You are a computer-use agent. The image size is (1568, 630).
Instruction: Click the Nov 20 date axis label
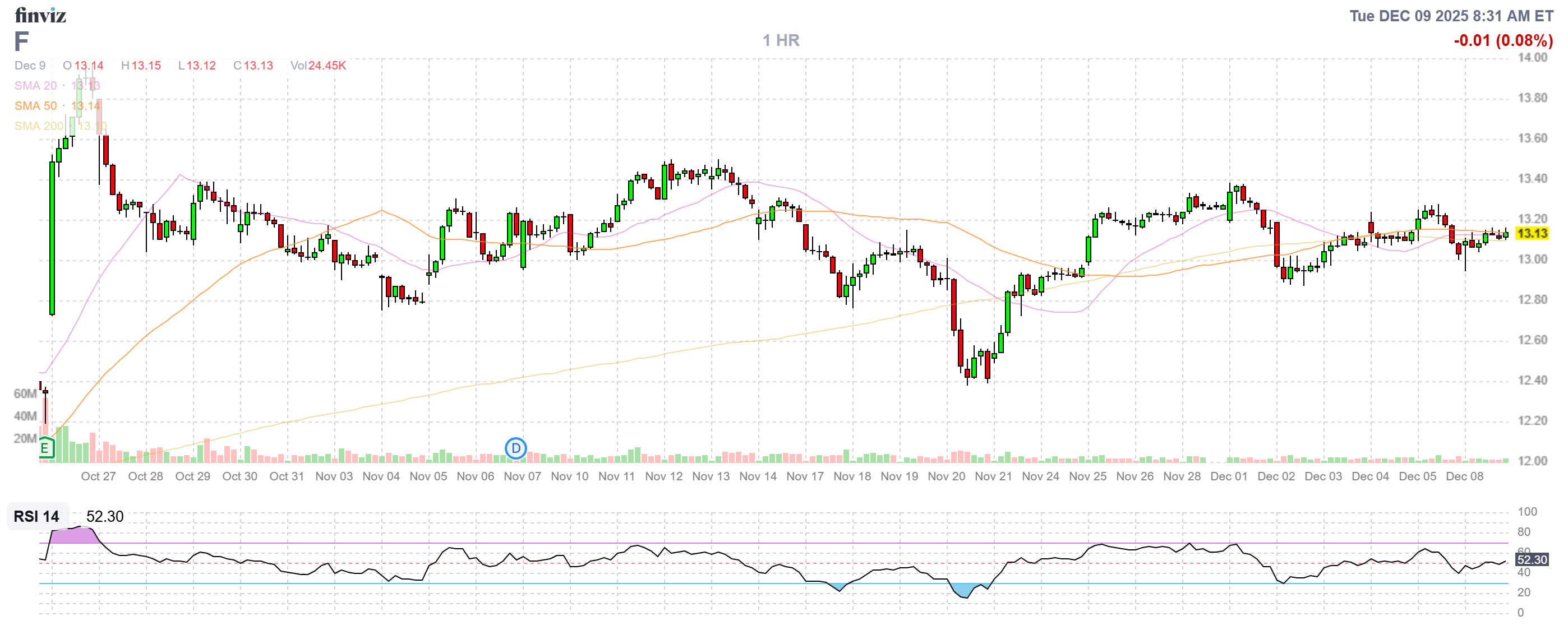click(946, 476)
